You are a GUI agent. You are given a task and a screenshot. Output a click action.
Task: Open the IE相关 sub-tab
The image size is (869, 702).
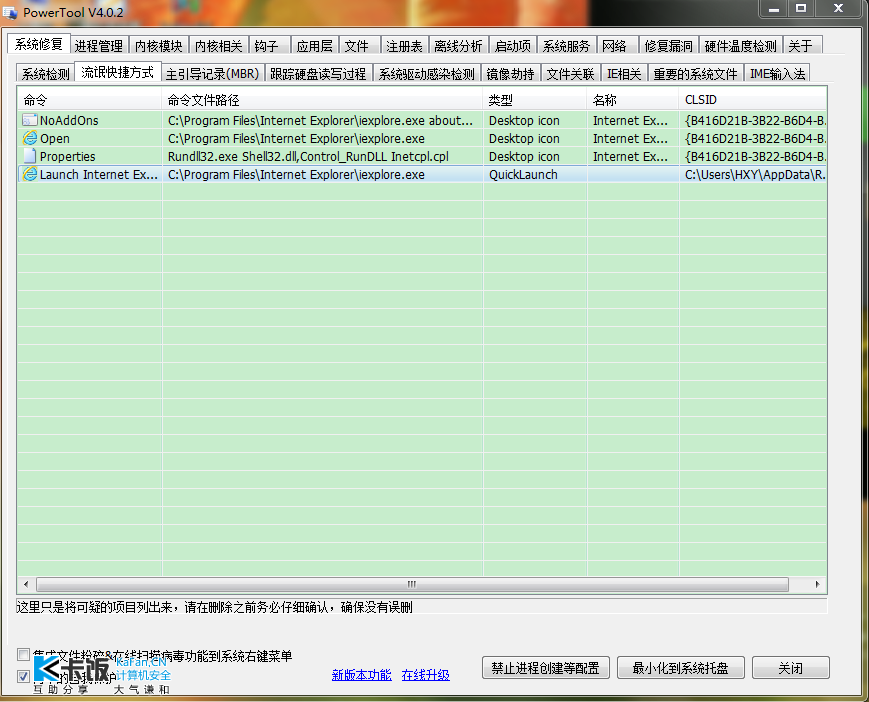pos(623,74)
